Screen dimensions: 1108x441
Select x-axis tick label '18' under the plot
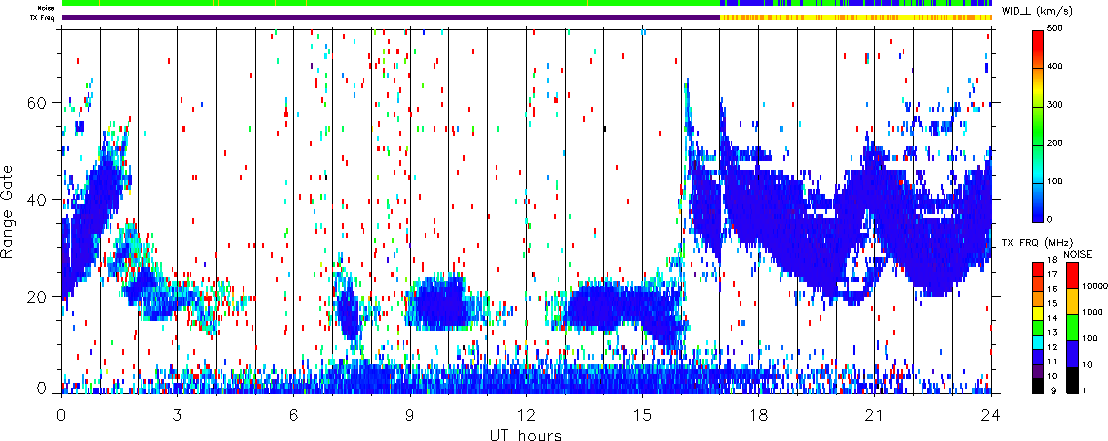(758, 415)
